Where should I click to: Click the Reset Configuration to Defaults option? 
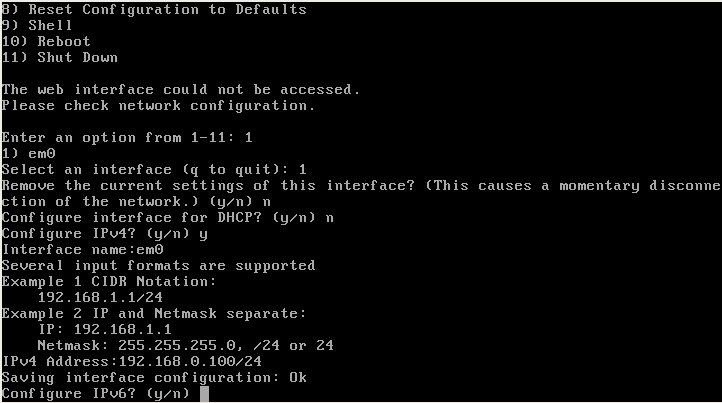click(x=154, y=9)
